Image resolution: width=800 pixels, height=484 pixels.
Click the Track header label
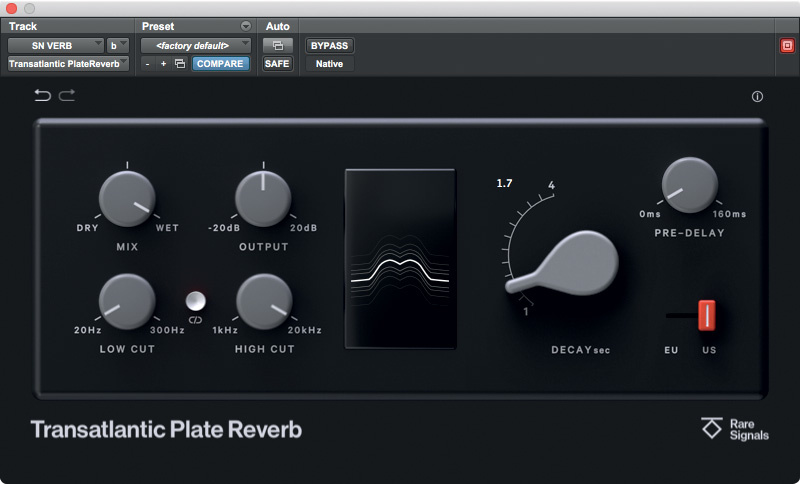(23, 26)
